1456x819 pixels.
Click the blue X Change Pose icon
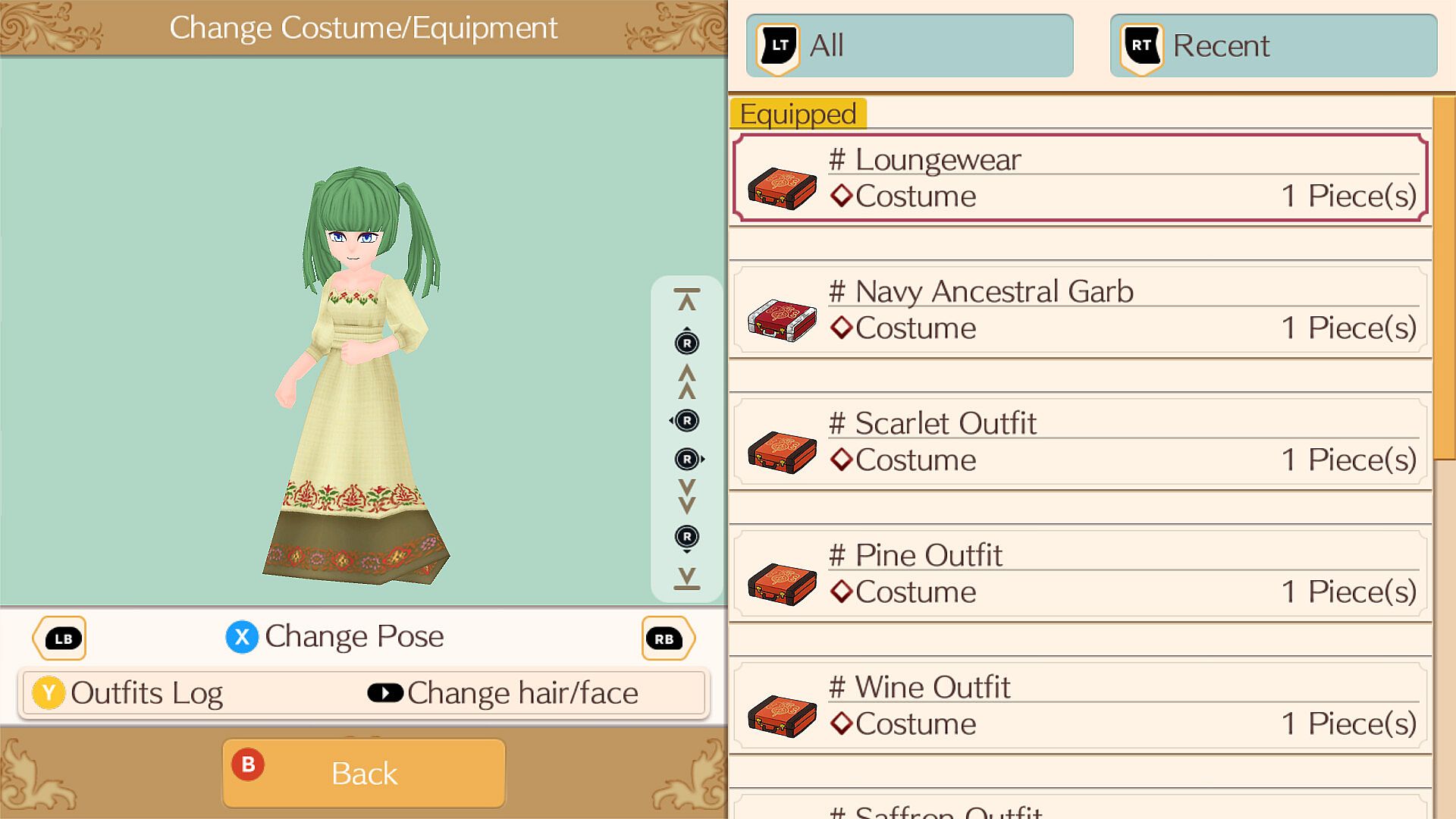242,637
